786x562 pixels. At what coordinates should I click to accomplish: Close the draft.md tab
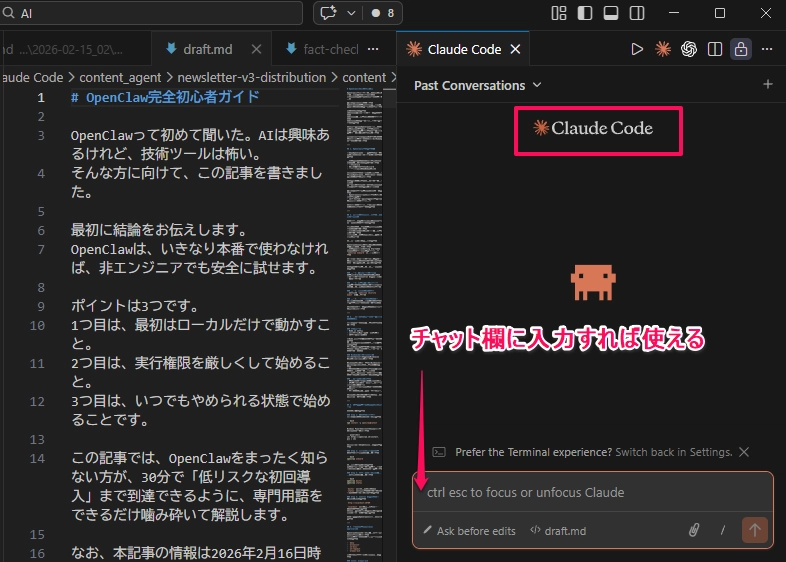point(256,49)
